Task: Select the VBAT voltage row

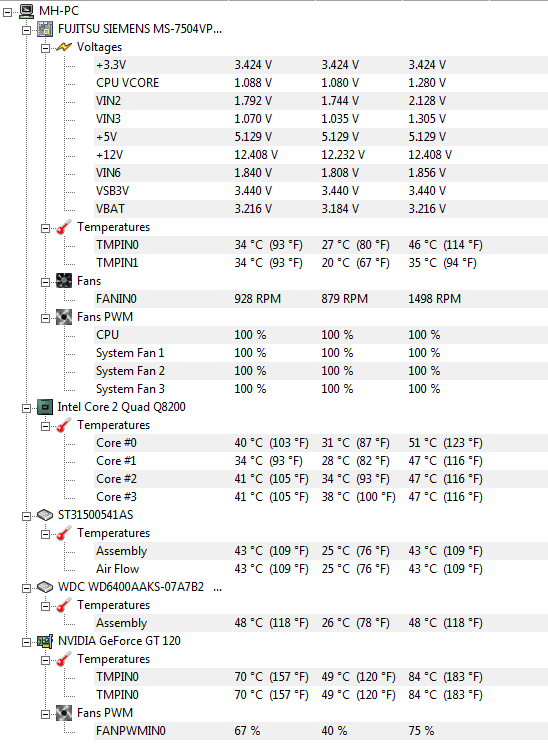Action: [x=321, y=209]
